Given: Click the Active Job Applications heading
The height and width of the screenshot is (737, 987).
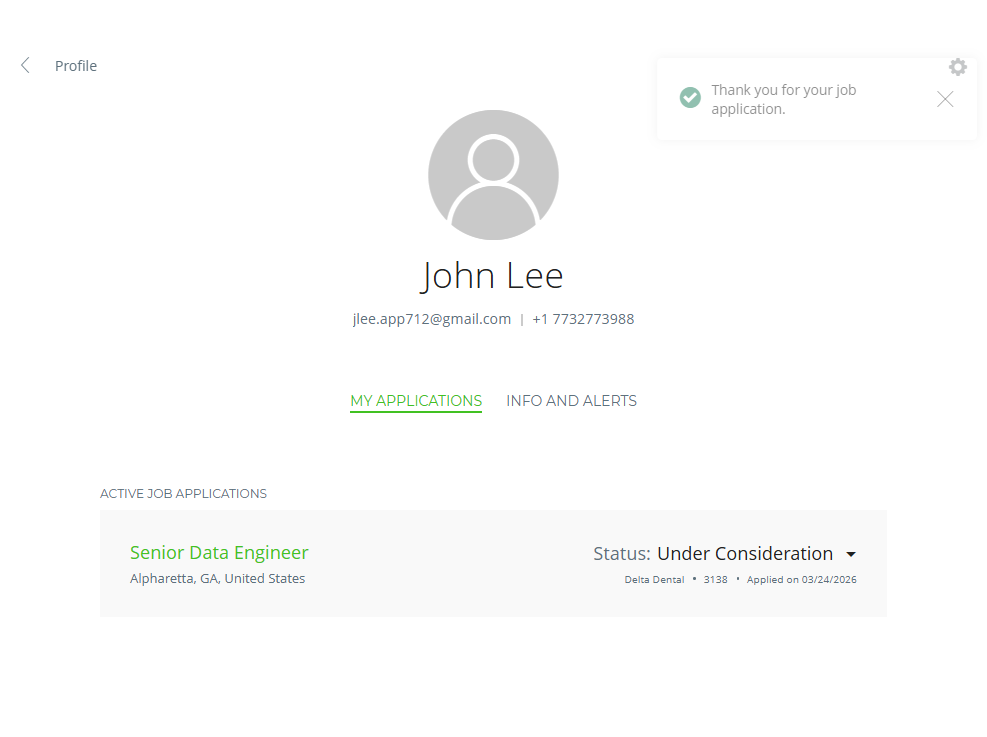Looking at the screenshot, I should tap(183, 494).
